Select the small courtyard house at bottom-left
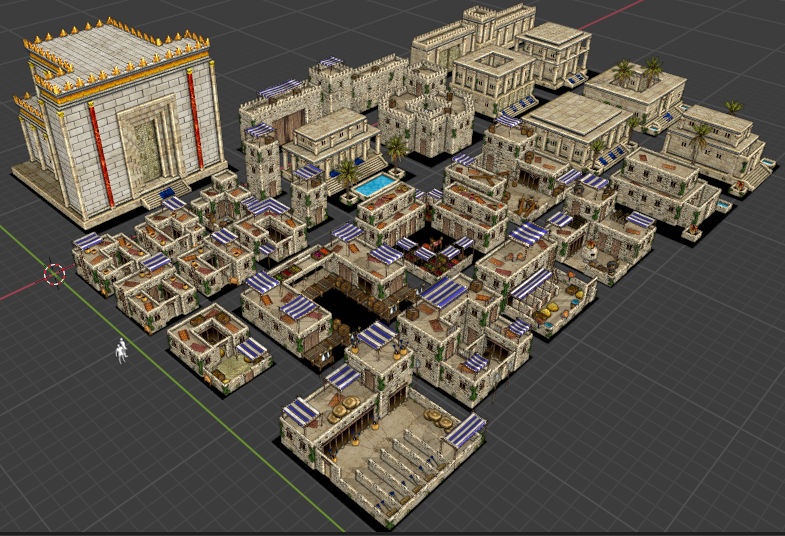The image size is (785, 536). tap(215, 343)
